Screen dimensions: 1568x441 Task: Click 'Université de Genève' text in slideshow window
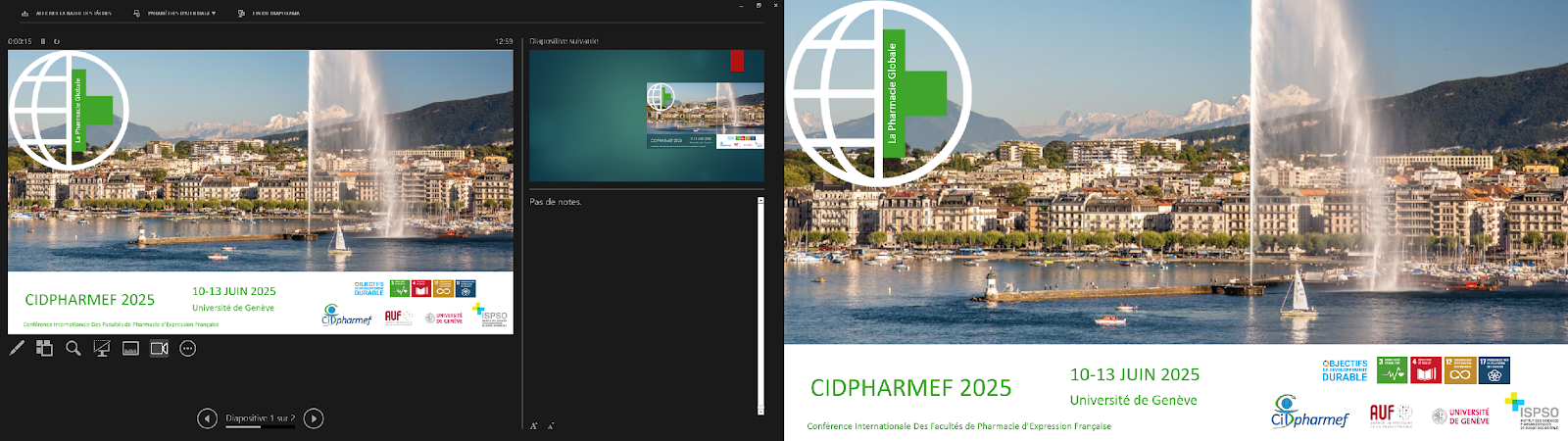click(x=1134, y=400)
